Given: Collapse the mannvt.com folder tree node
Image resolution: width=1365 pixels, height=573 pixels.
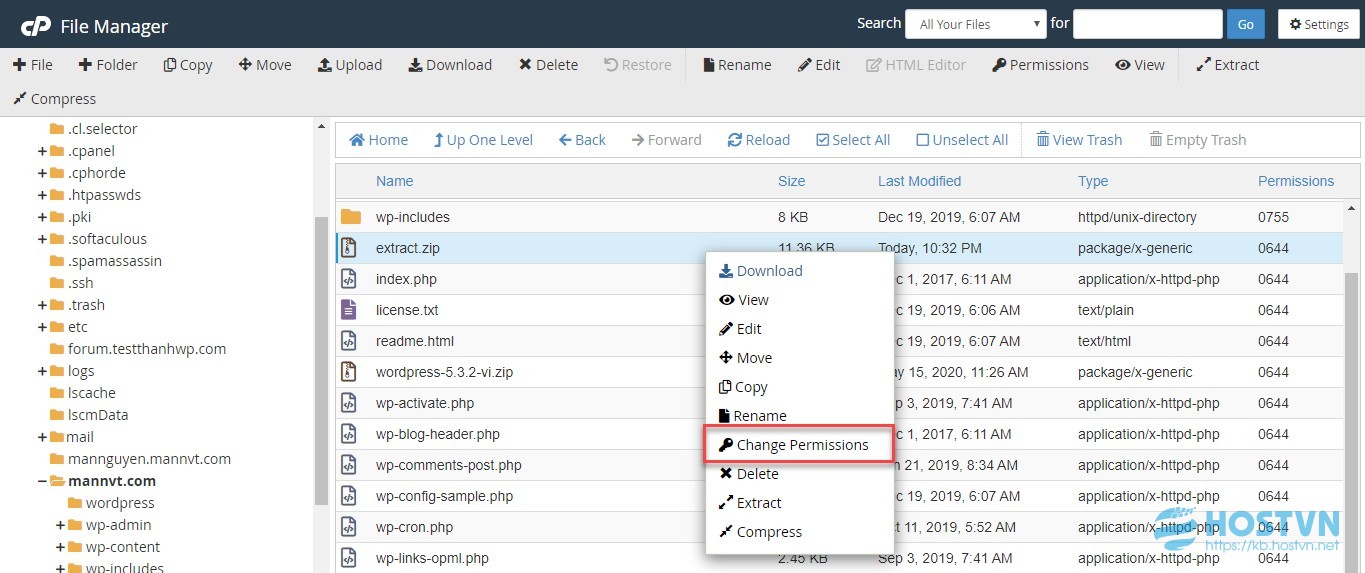Looking at the screenshot, I should coord(42,481).
